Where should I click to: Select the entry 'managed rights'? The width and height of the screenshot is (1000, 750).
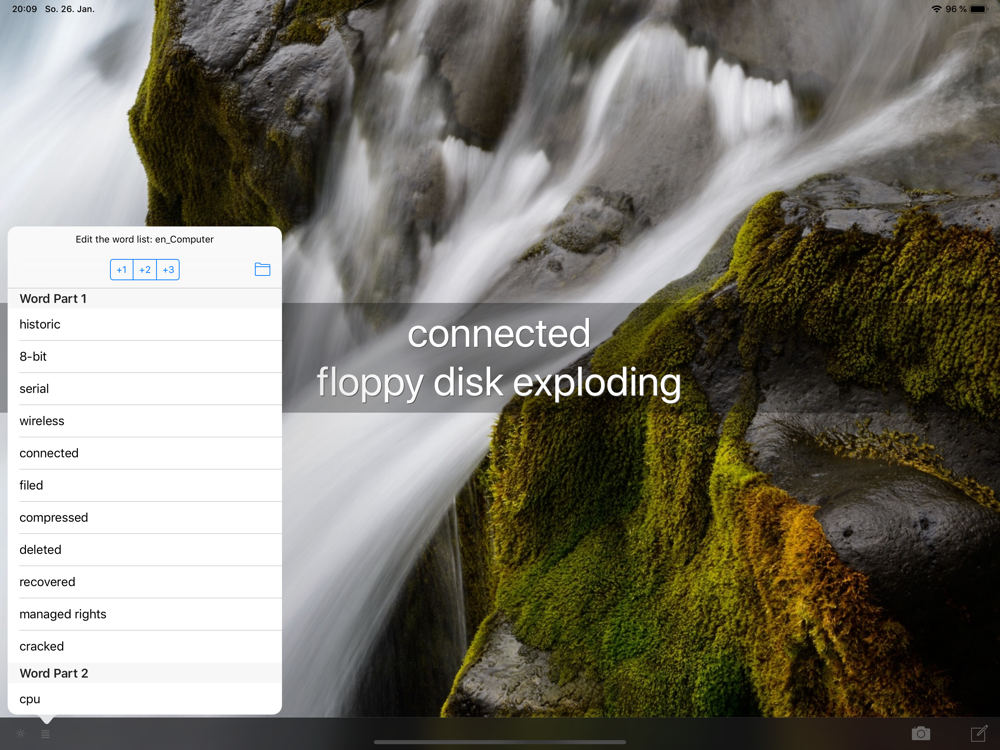(x=145, y=614)
